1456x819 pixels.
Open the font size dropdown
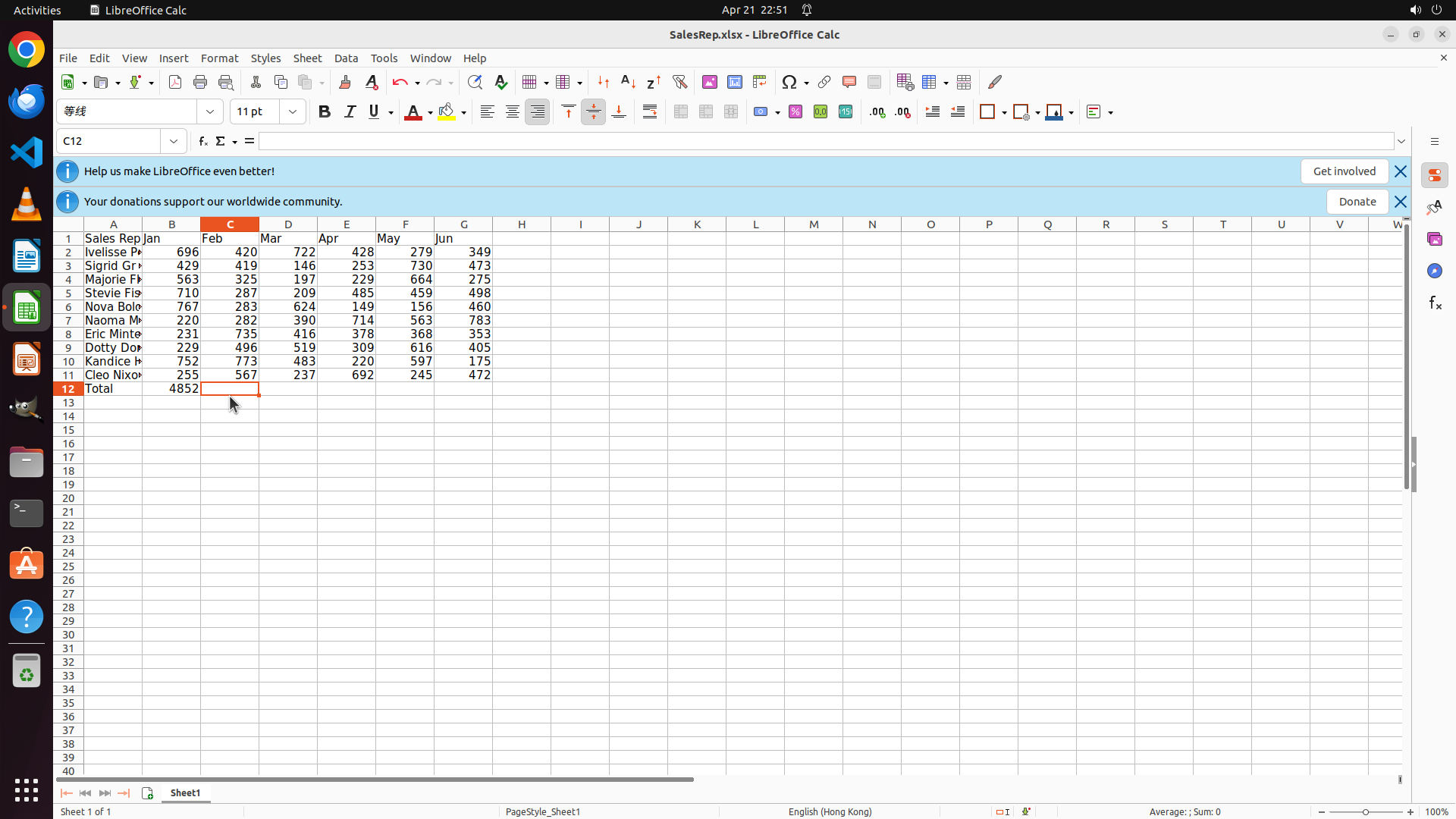coord(293,112)
